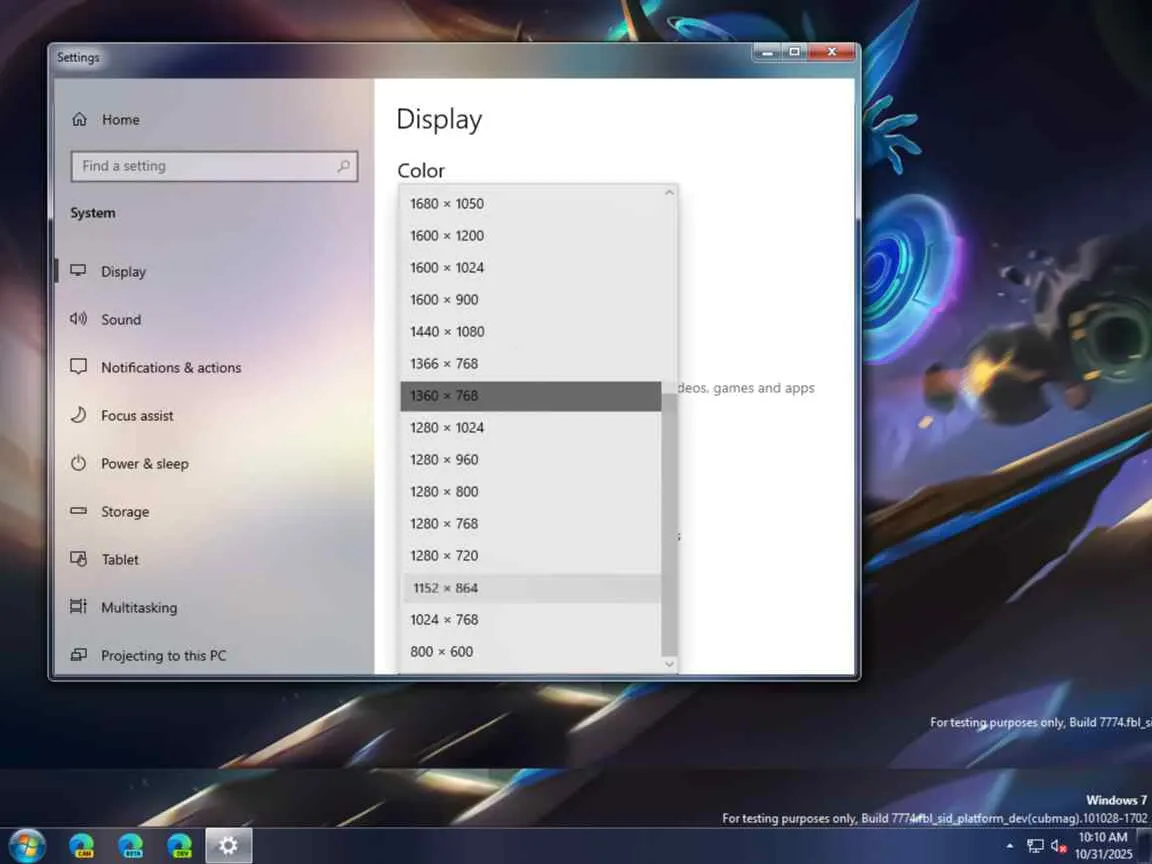Open the muted volume tray icon
1152x864 pixels.
1058,846
